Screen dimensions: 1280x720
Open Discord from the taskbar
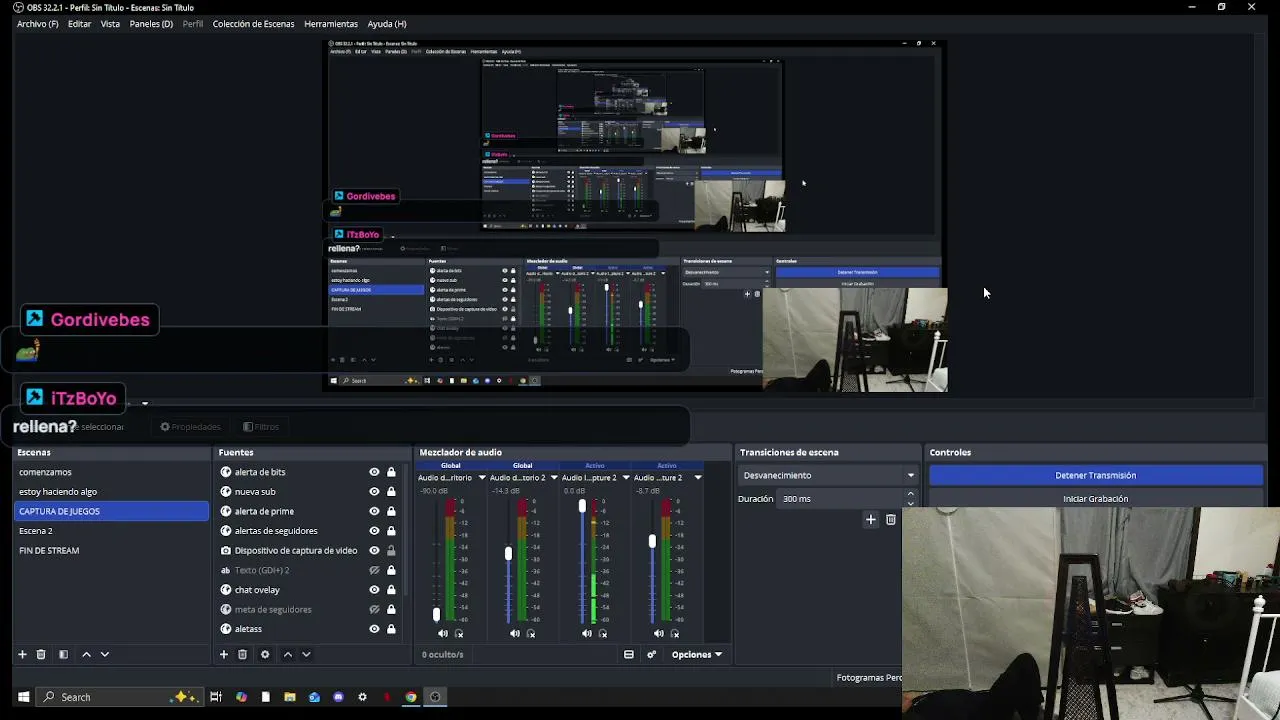coord(338,697)
